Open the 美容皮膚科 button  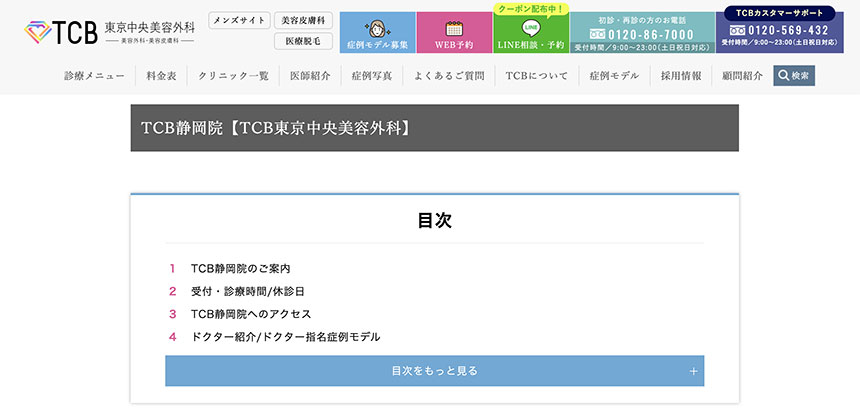(303, 20)
